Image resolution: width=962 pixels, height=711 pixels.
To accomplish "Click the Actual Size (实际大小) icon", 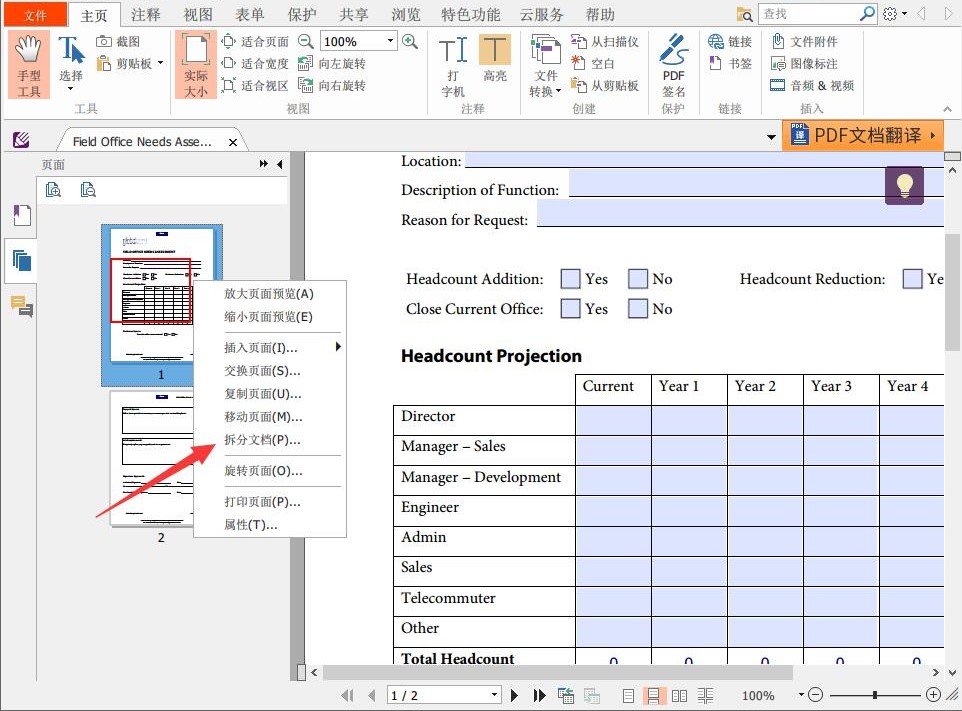I will (x=196, y=64).
